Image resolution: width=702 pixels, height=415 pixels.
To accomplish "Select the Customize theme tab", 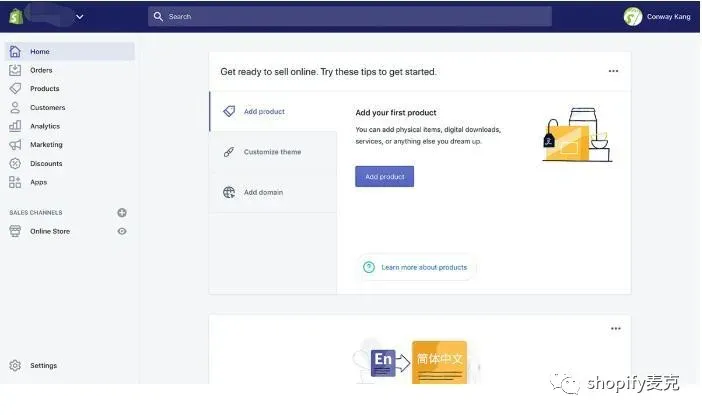I will (x=272, y=152).
